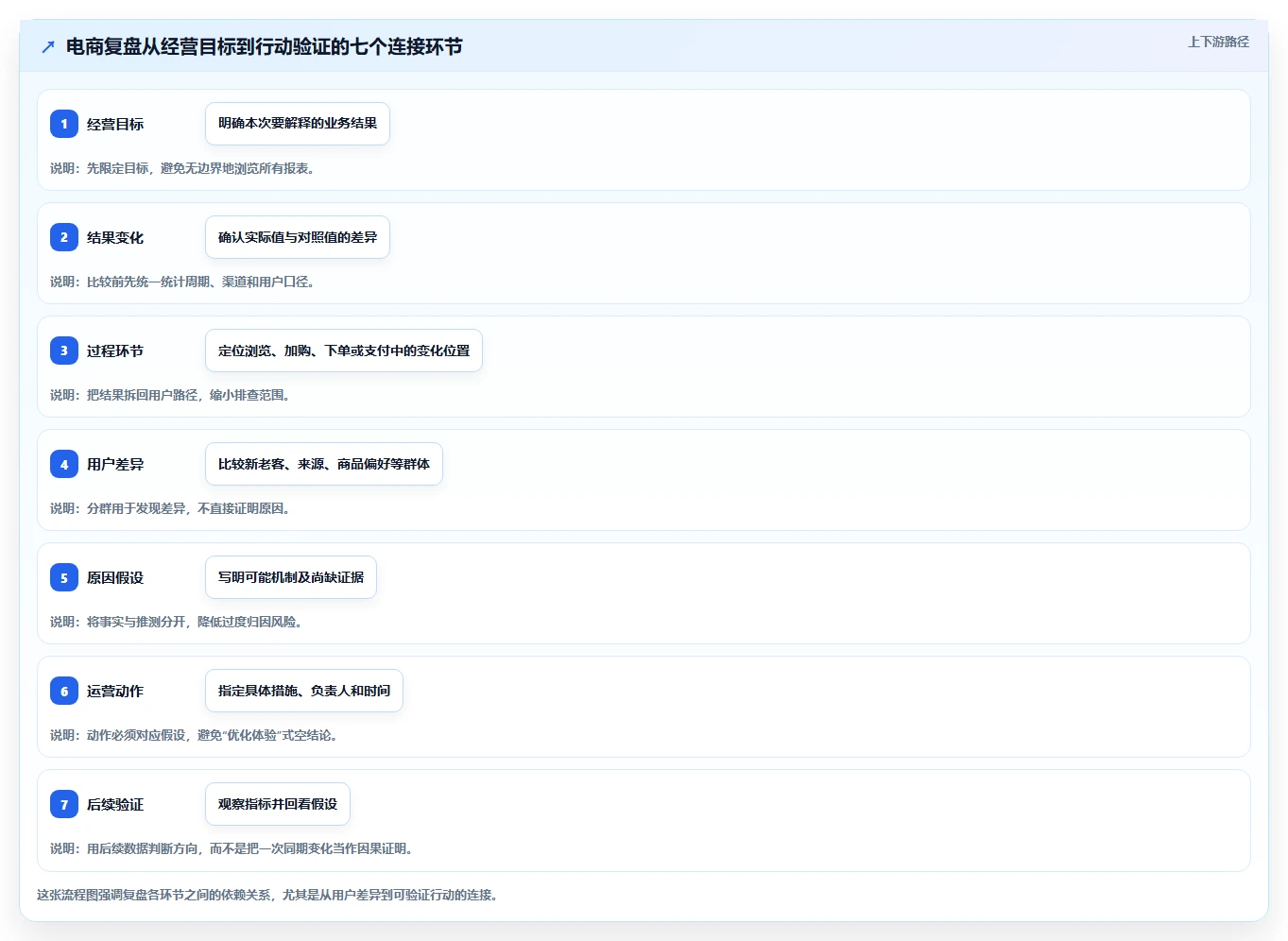Select the number 1 step badge

pos(64,124)
